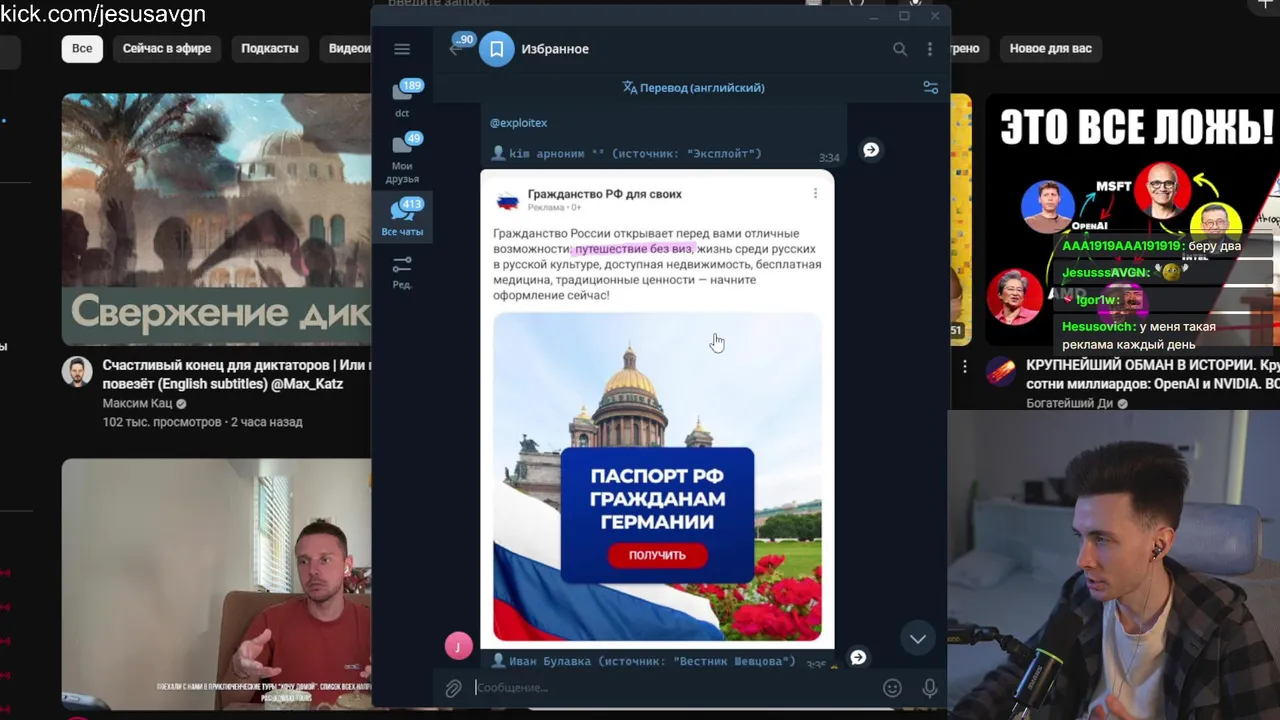
Task: Maximize the Telegram window
Action: (x=904, y=16)
